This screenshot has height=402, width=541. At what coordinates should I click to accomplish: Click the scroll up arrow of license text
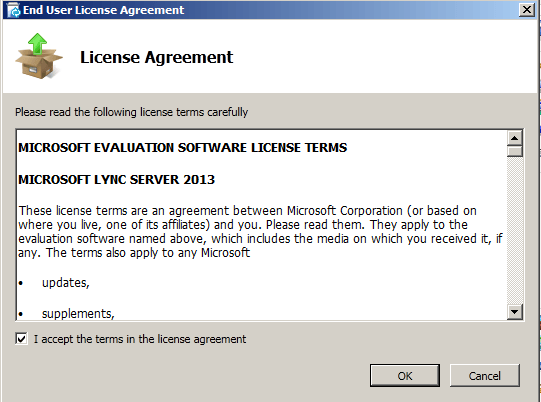point(515,138)
